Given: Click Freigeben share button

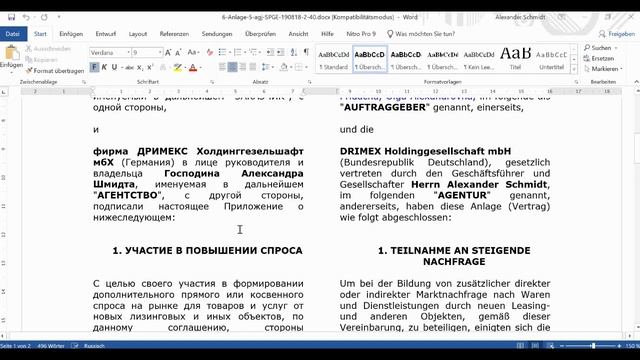Looking at the screenshot, I should point(617,34).
